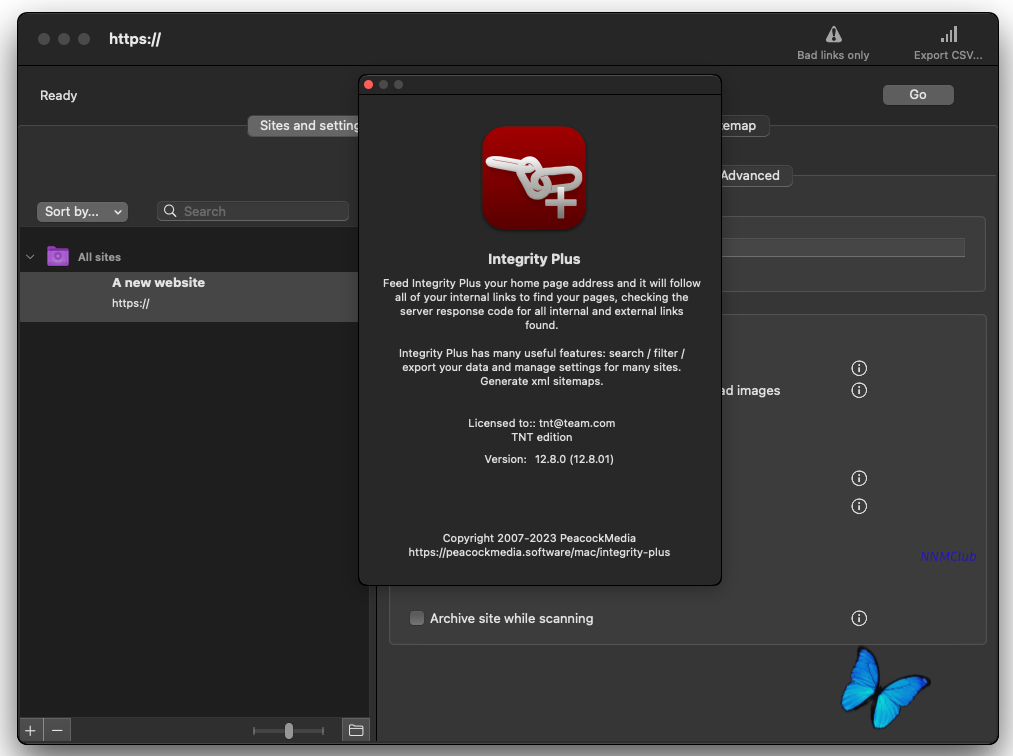
Task: Add a new site with the plus button
Action: 30,730
